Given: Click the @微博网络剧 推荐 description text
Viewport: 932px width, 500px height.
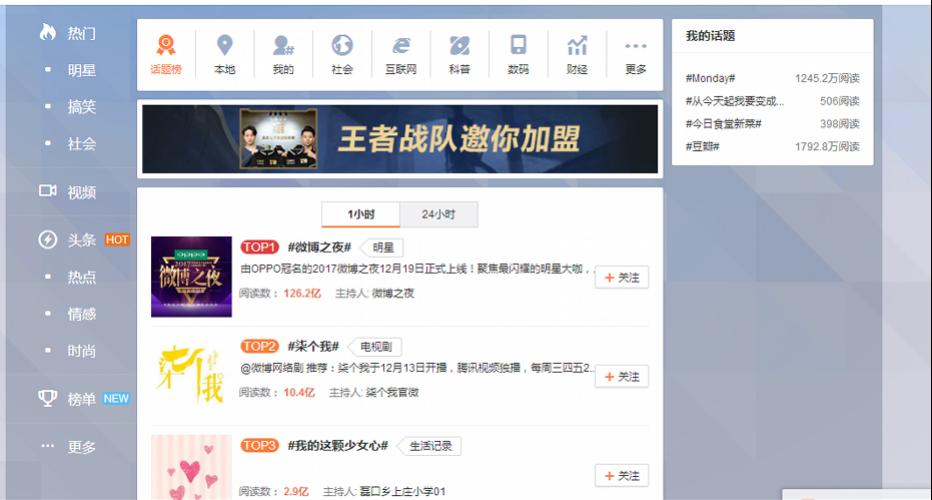Looking at the screenshot, I should click(417, 368).
